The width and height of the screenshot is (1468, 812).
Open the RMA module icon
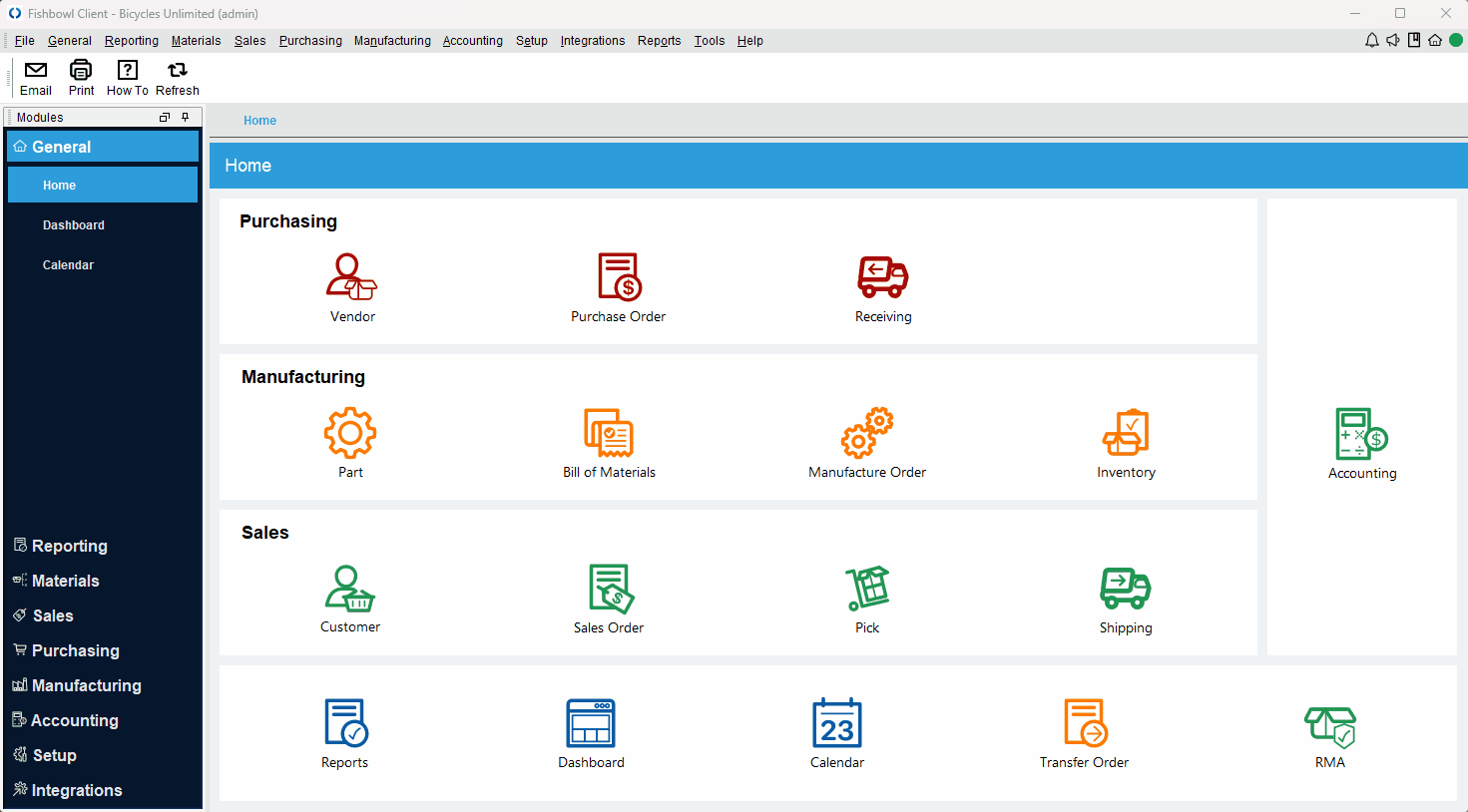[1330, 727]
